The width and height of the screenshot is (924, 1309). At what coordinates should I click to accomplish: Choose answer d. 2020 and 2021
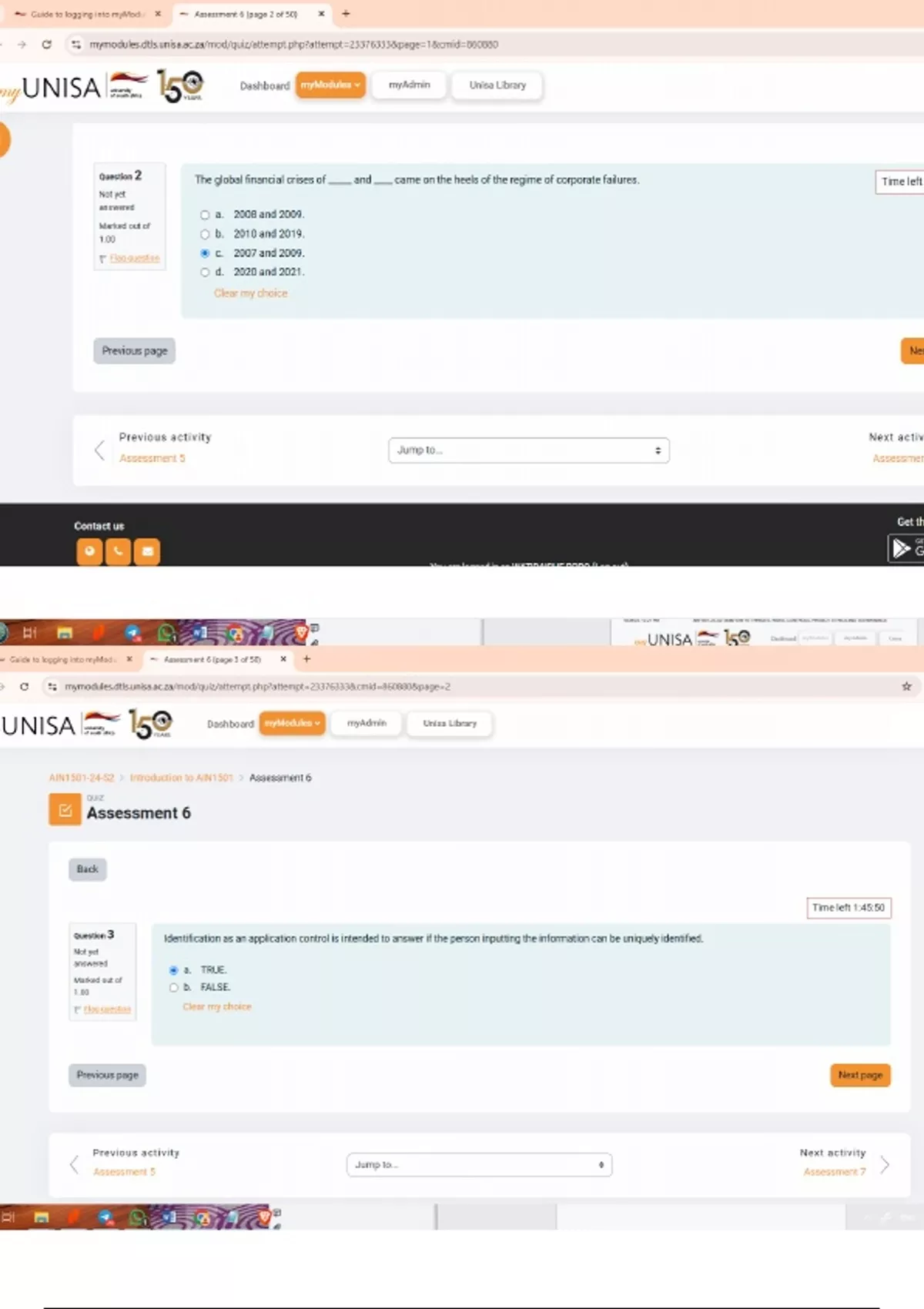(x=205, y=272)
